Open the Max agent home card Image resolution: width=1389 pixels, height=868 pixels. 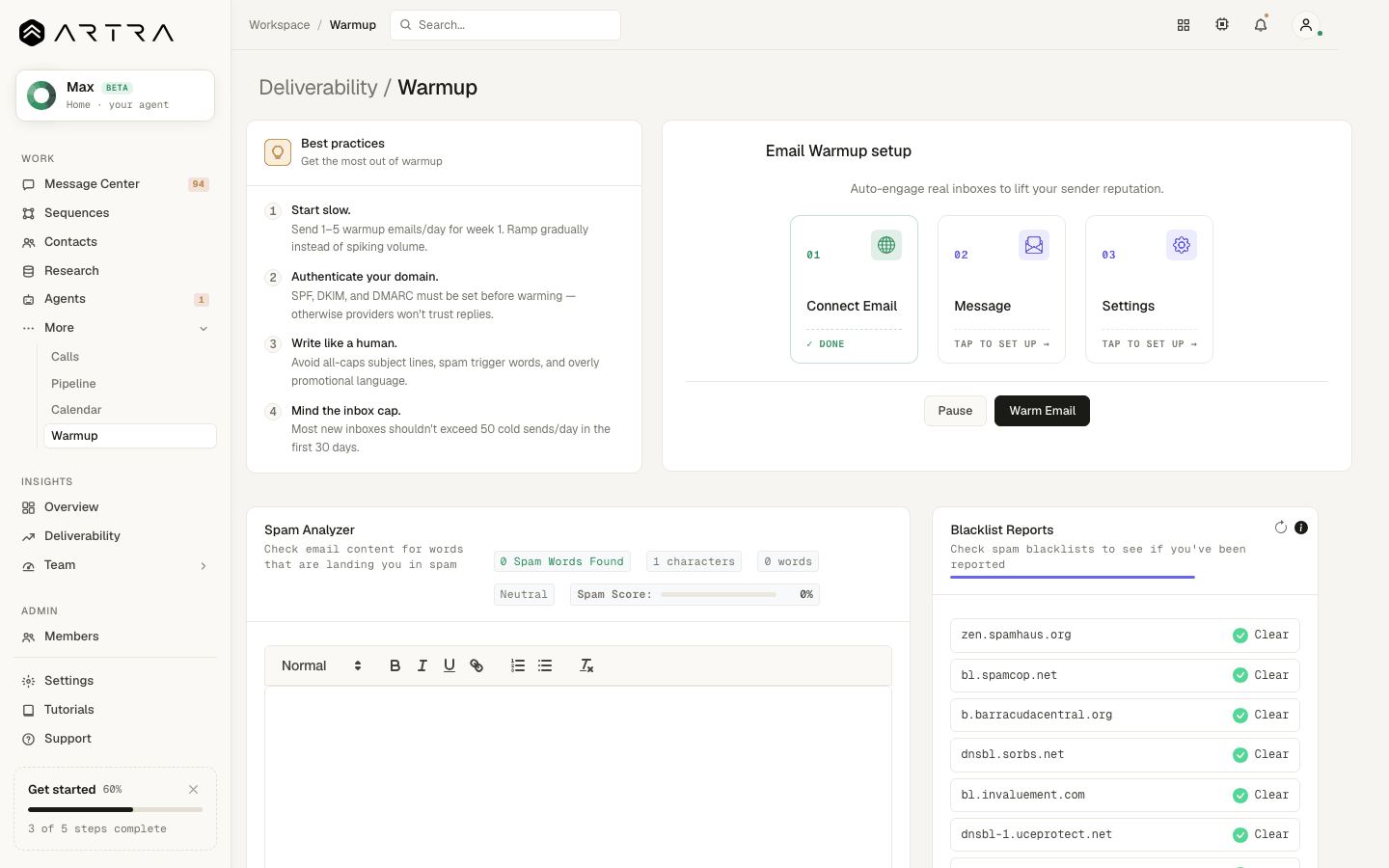click(115, 95)
